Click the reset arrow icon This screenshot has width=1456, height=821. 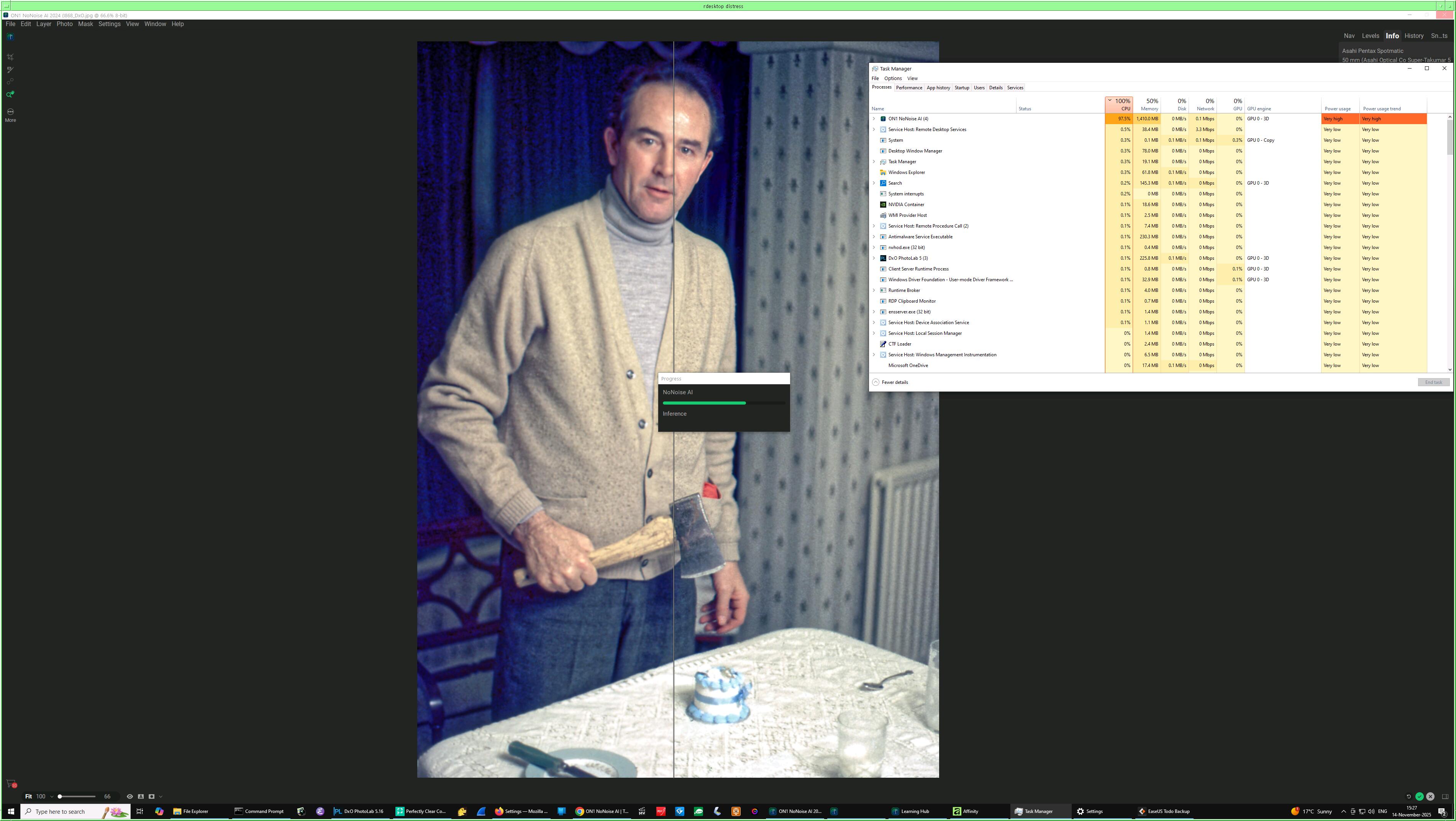(1408, 797)
